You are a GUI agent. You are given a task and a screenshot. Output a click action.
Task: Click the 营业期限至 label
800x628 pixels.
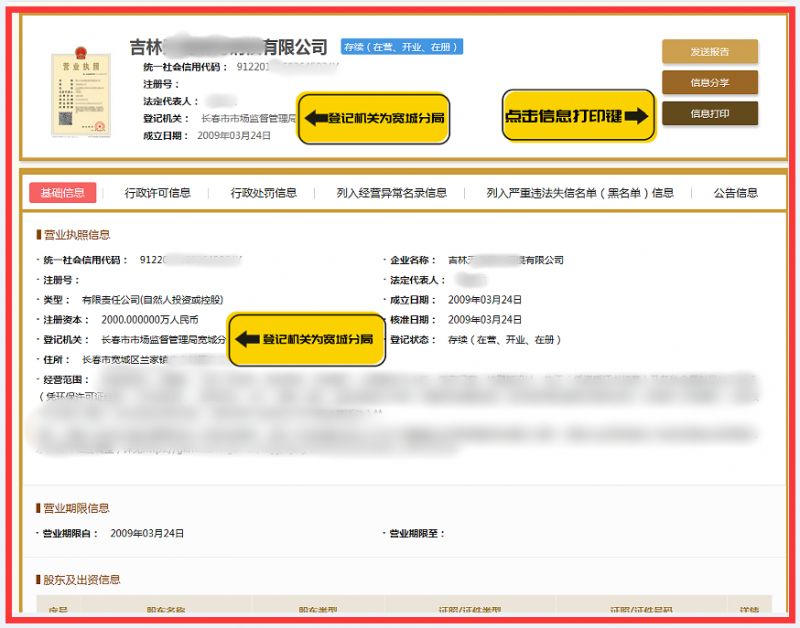417,533
